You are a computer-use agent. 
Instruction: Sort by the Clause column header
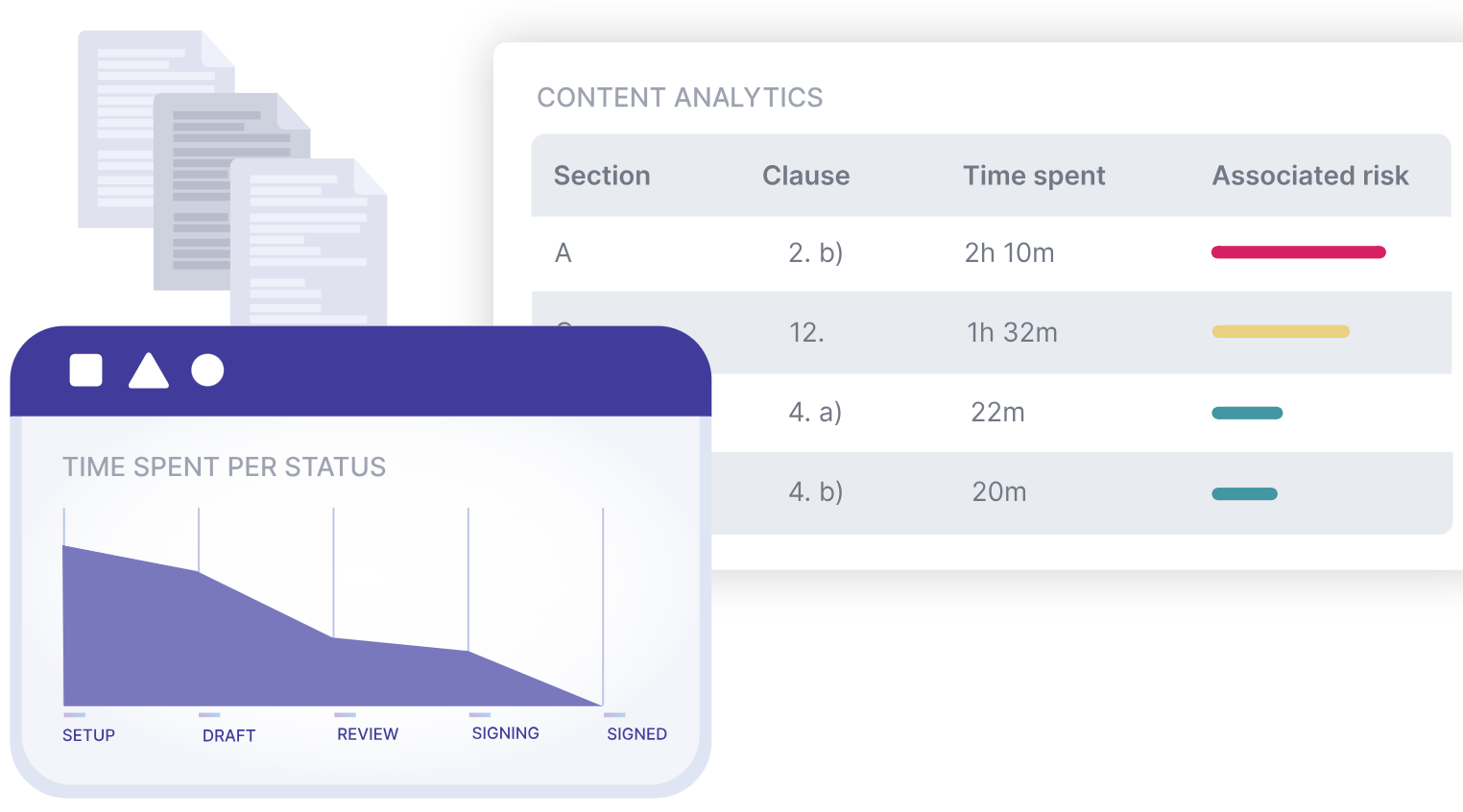pos(805,176)
